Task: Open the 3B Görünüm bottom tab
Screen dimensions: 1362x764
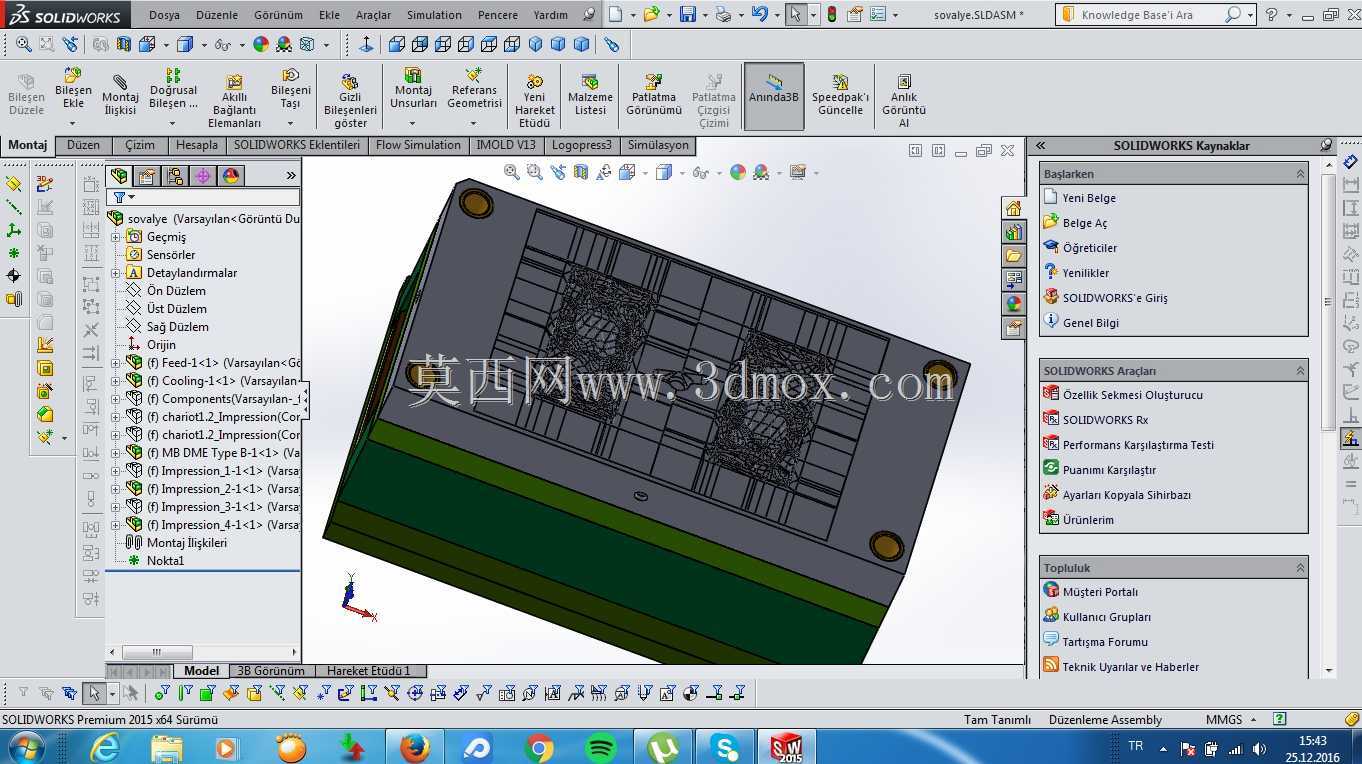Action: [271, 671]
